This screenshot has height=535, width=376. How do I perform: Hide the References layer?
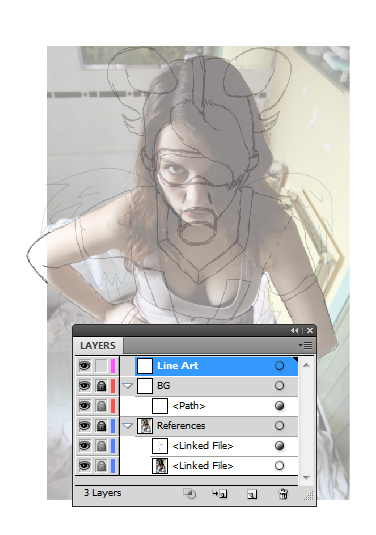(x=85, y=426)
